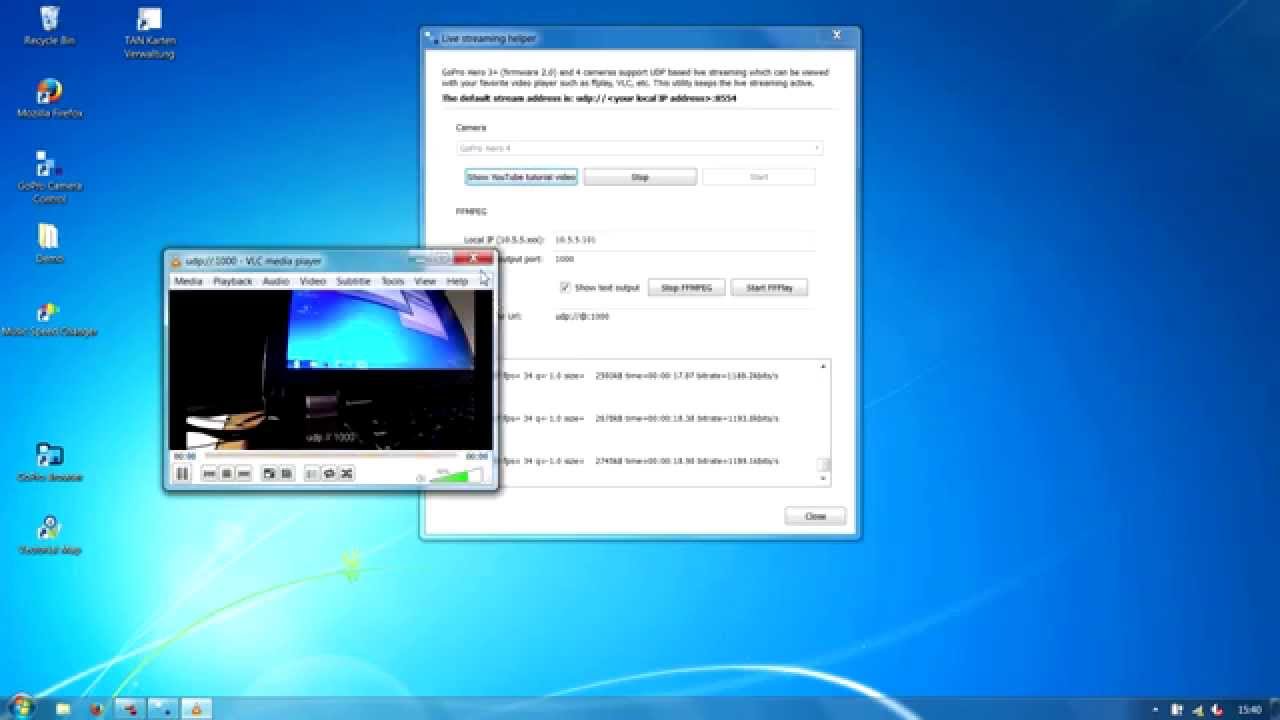Open VLC extended settings button
The width and height of the screenshot is (1280, 720).
[x=286, y=474]
